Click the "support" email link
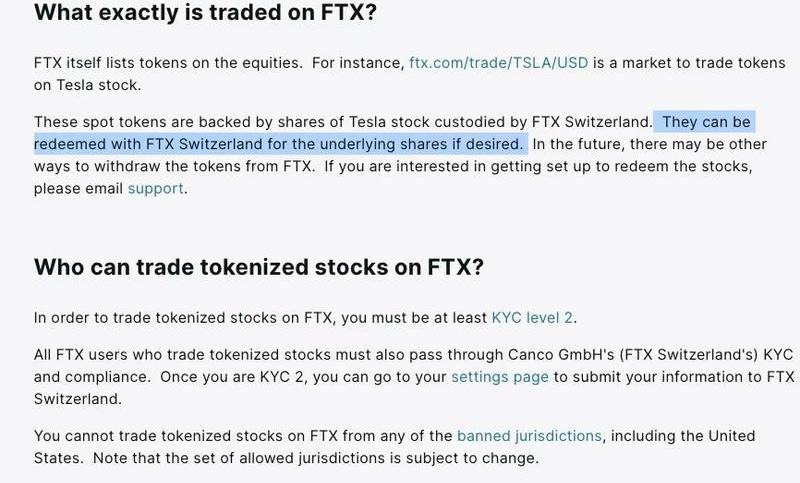The image size is (800, 483). [155, 188]
